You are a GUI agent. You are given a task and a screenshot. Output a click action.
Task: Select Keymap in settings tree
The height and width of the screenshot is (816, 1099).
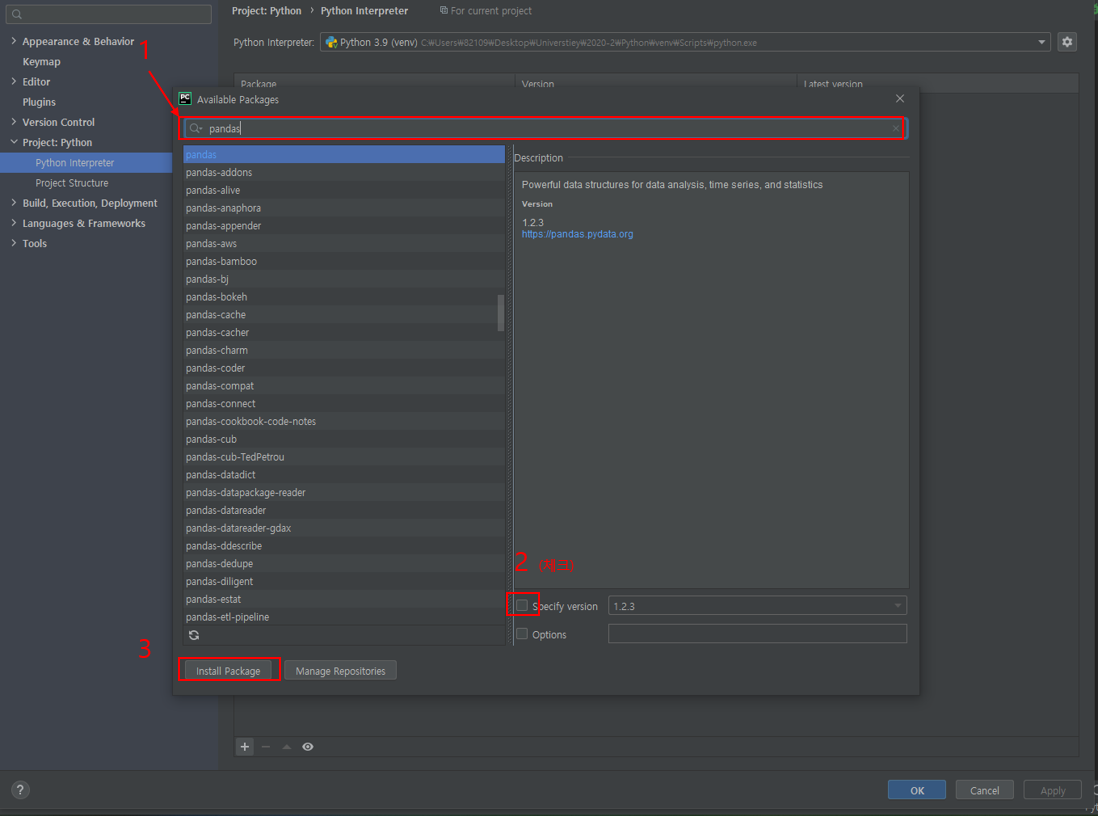click(41, 62)
